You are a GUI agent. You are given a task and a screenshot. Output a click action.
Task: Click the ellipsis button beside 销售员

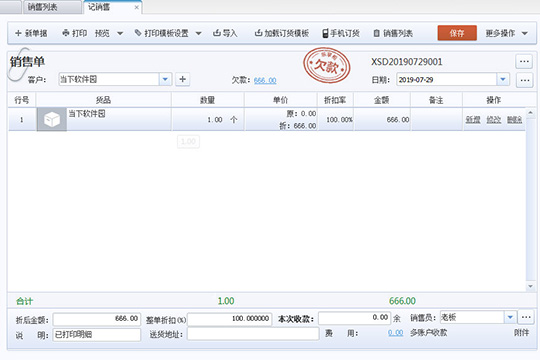(x=526, y=317)
